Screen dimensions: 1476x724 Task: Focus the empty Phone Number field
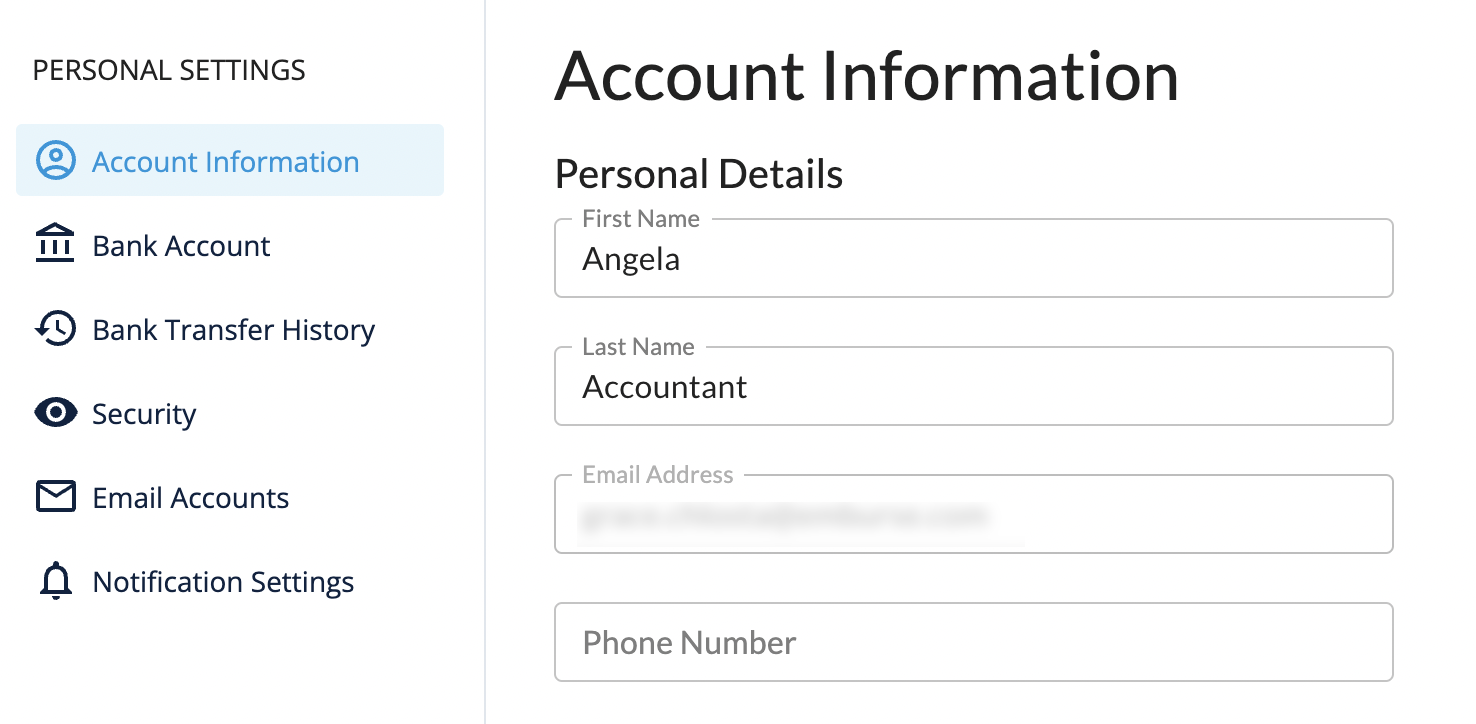pyautogui.click(x=973, y=642)
